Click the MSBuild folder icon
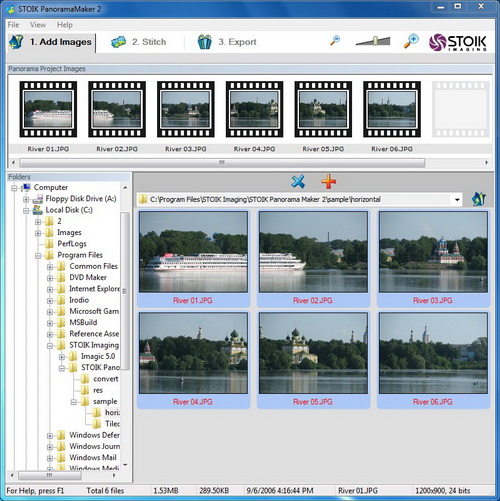 tap(61, 322)
